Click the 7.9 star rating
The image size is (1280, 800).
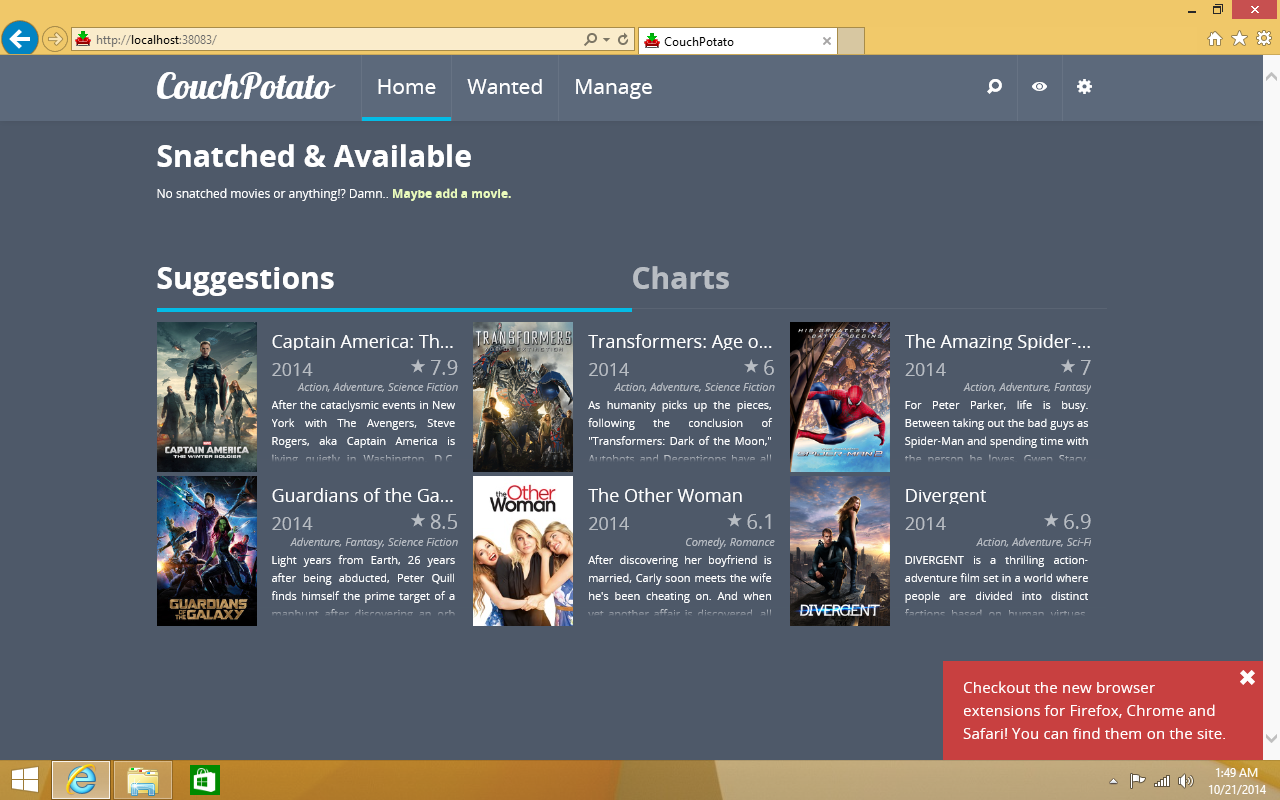tap(434, 367)
